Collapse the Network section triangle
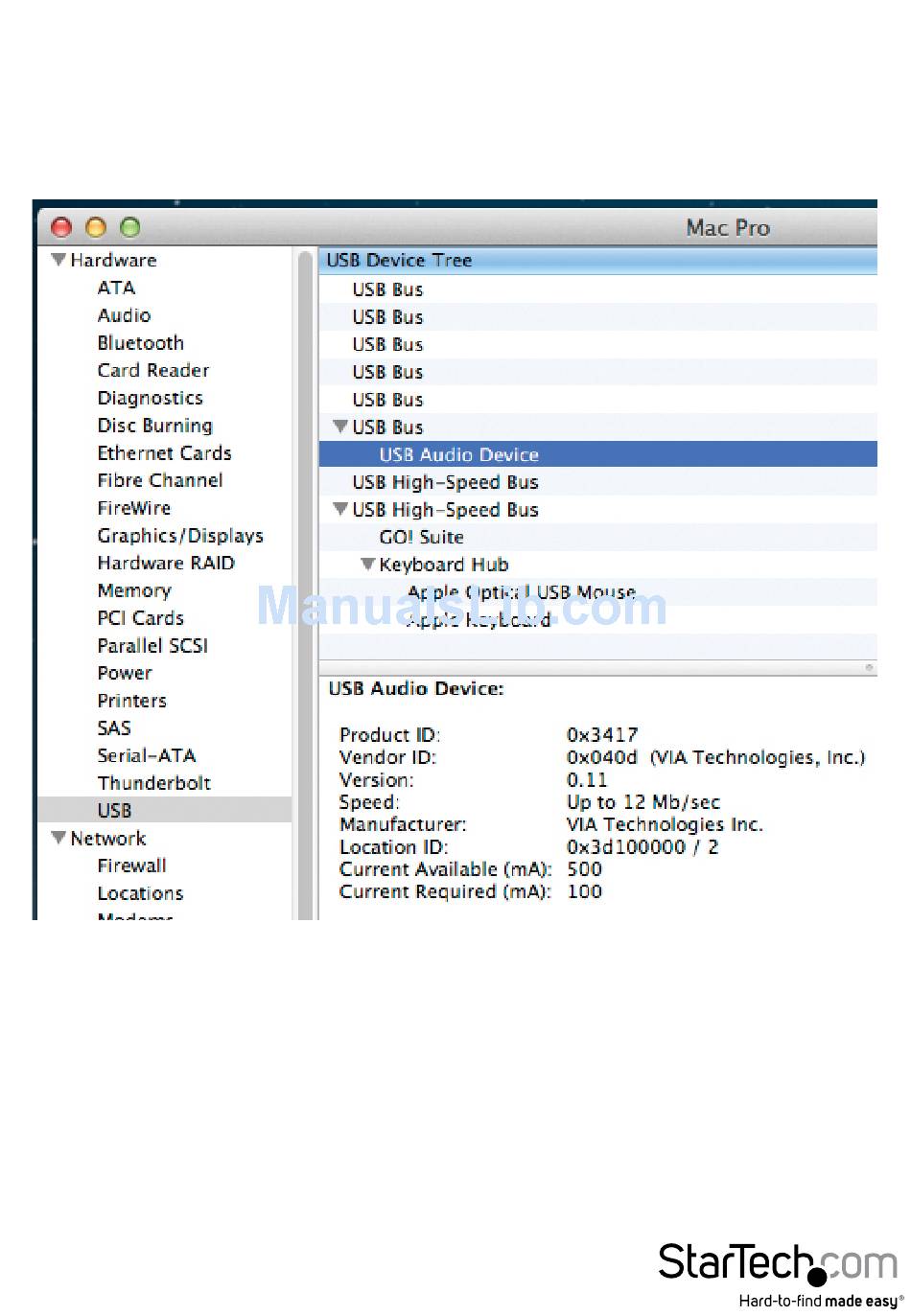 [58, 838]
